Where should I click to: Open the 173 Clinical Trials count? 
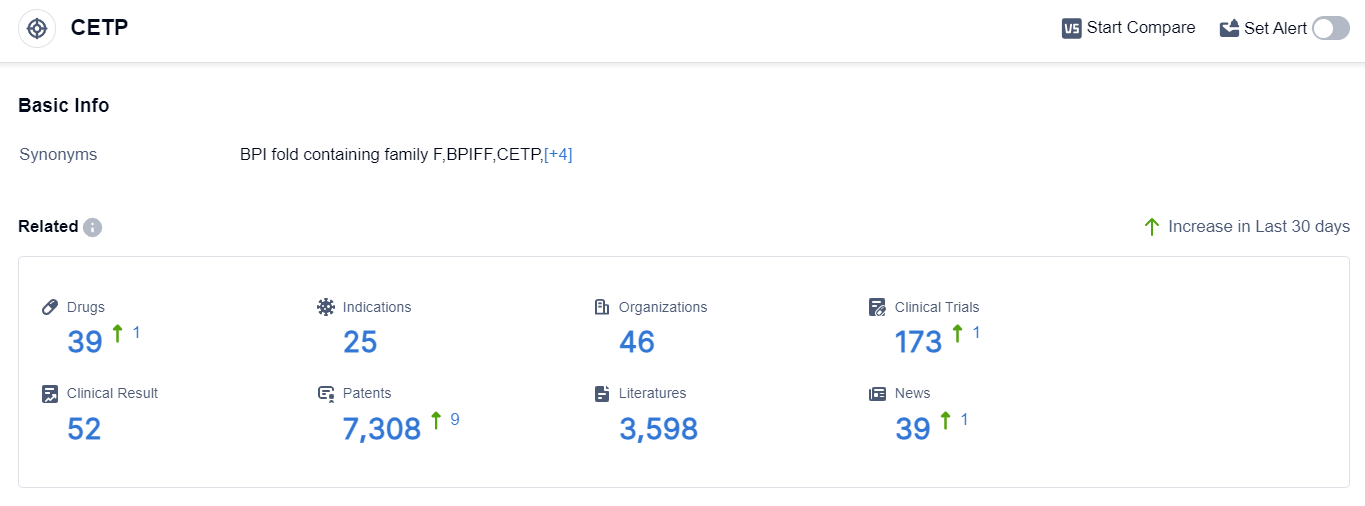point(918,342)
